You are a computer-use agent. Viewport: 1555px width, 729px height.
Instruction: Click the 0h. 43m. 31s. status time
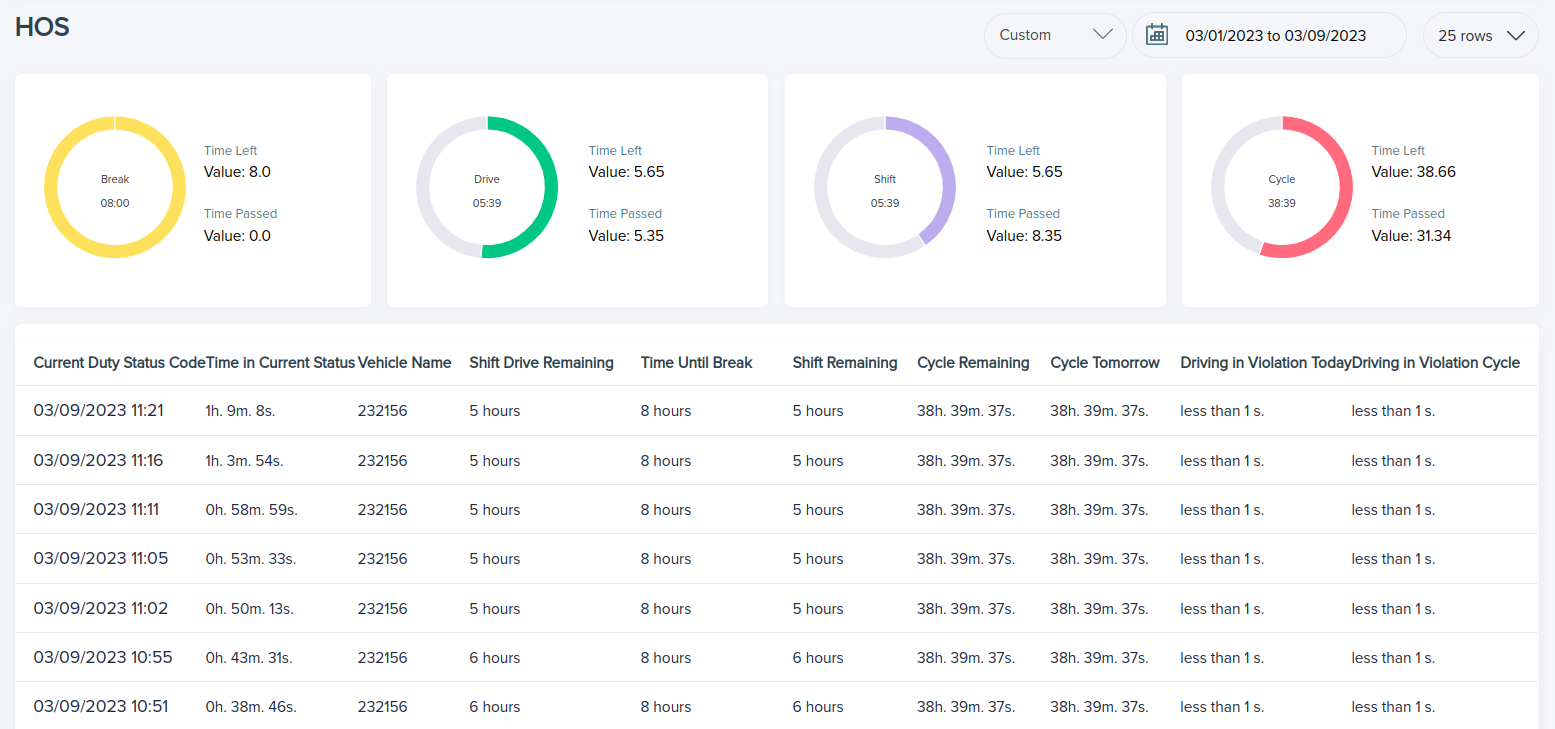coord(249,658)
